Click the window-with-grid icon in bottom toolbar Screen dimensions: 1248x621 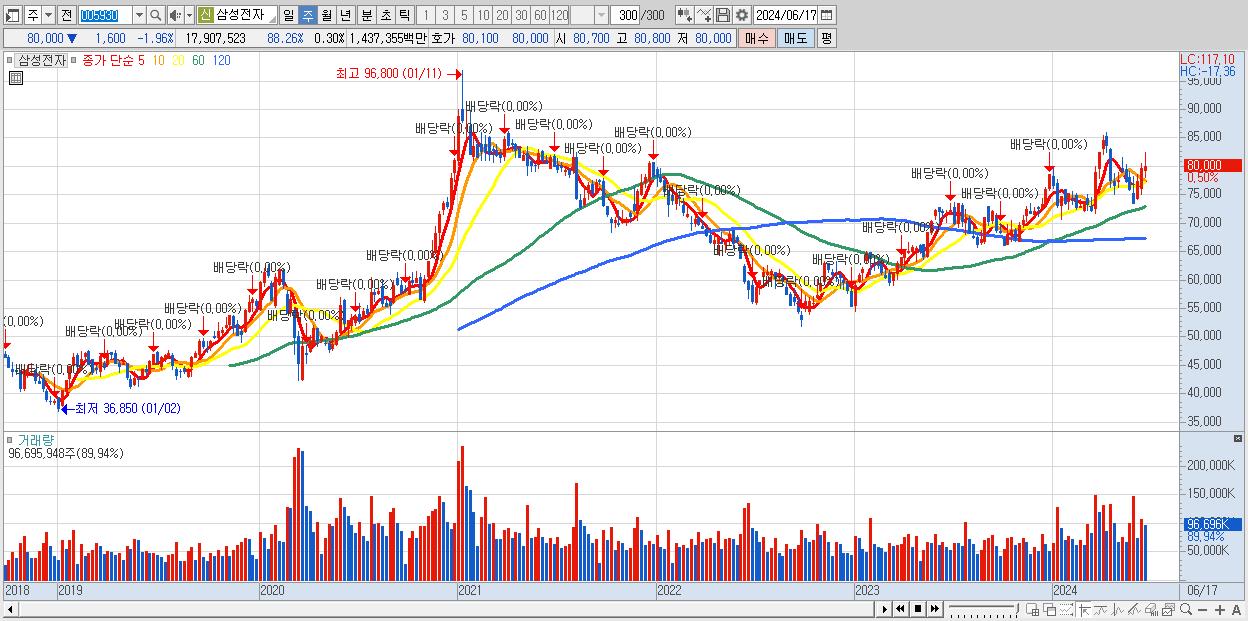(x=1033, y=609)
